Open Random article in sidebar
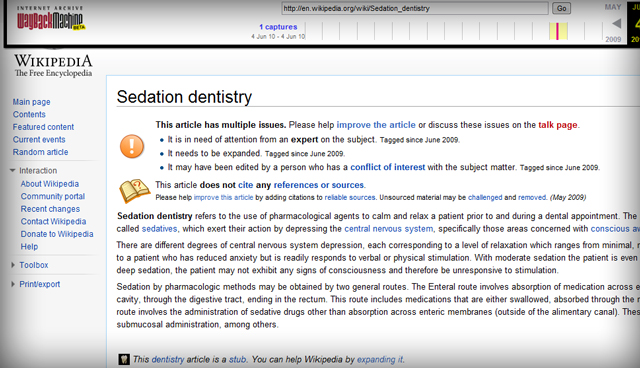 coord(40,152)
